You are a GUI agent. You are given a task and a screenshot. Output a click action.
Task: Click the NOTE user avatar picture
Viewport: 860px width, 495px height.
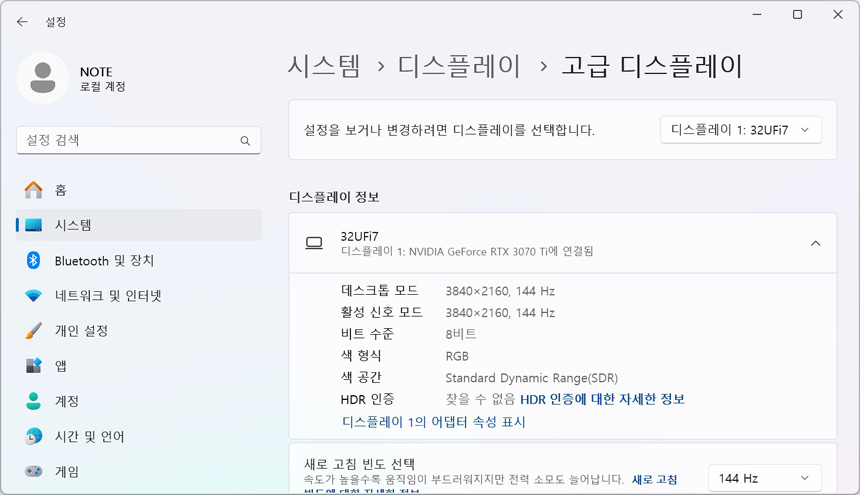[43, 78]
